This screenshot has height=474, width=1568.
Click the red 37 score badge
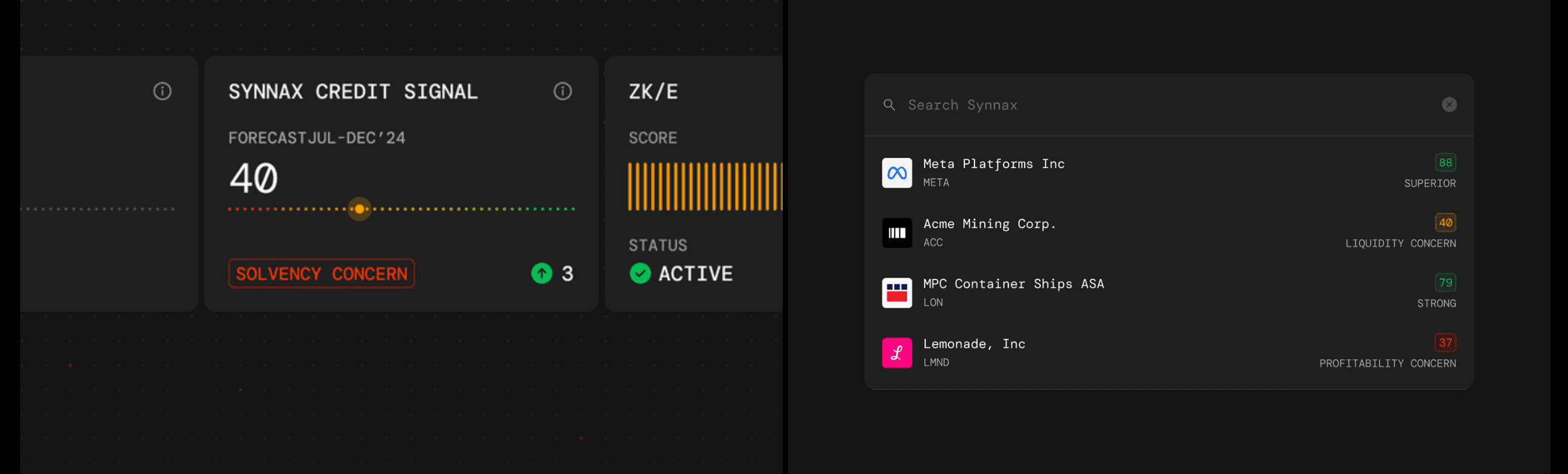pos(1445,343)
